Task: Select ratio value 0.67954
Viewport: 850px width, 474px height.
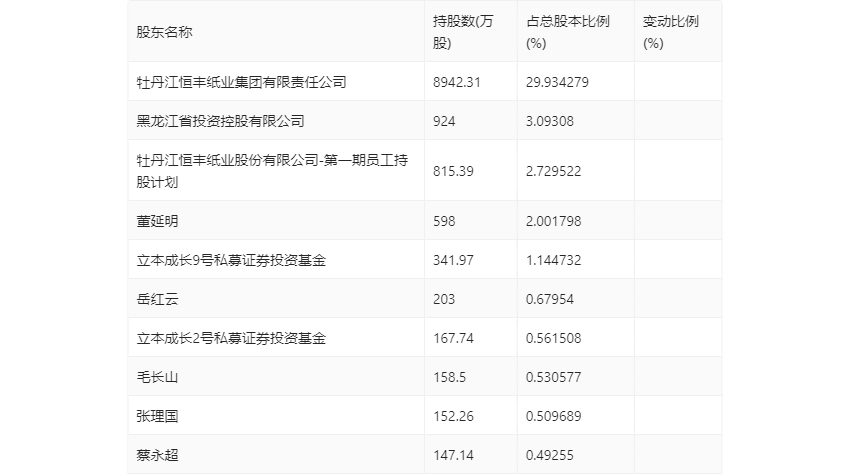Action: pyautogui.click(x=550, y=299)
